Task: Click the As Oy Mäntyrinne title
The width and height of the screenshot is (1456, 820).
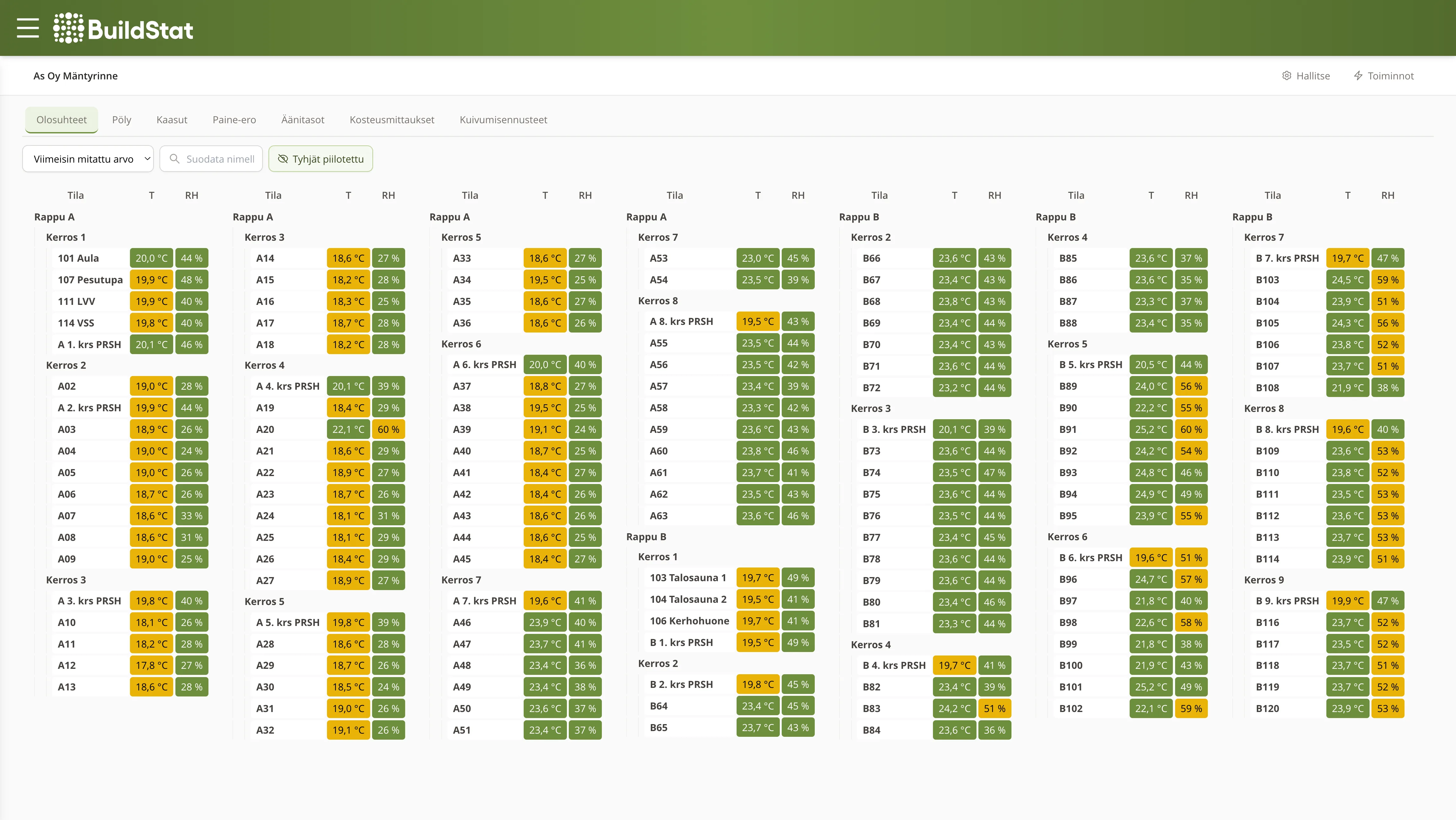Action: (x=76, y=76)
